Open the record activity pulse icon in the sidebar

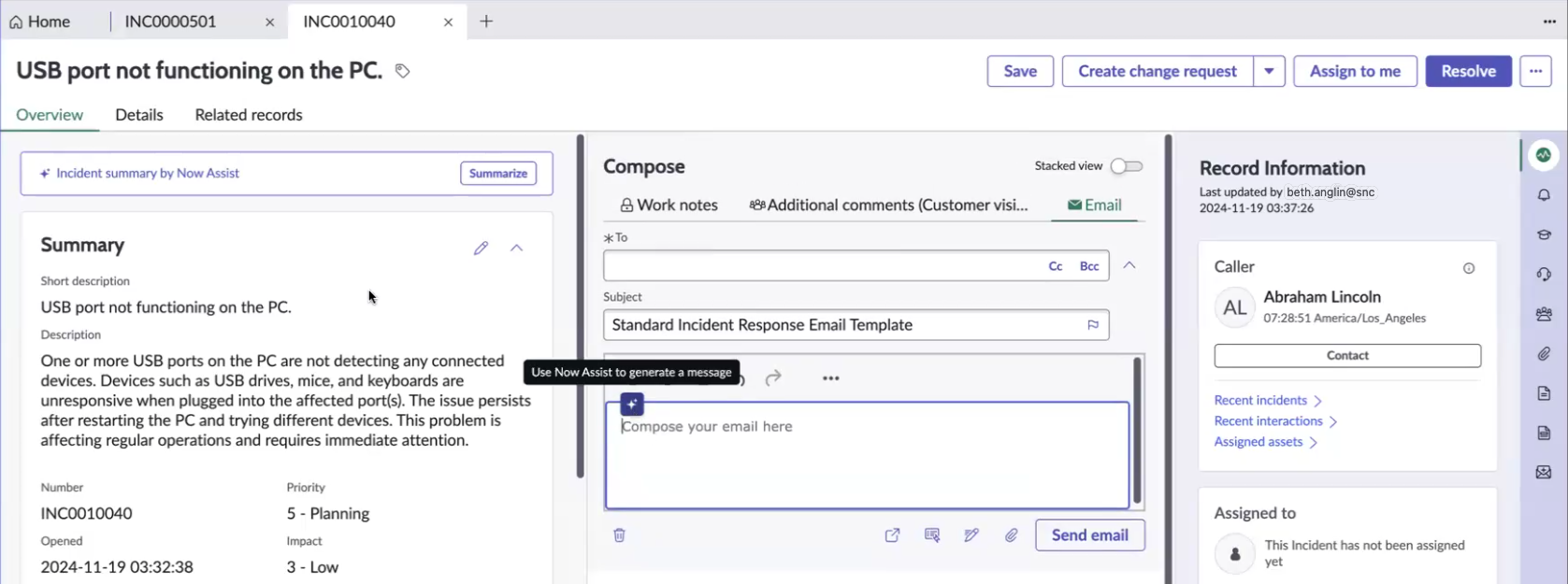tap(1544, 155)
